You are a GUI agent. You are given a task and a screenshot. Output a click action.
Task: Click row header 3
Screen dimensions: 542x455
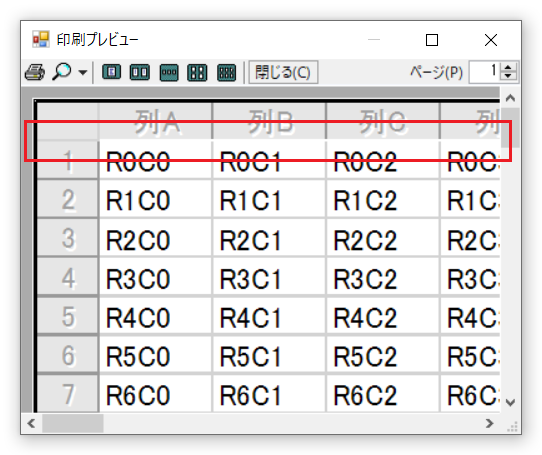(68, 239)
